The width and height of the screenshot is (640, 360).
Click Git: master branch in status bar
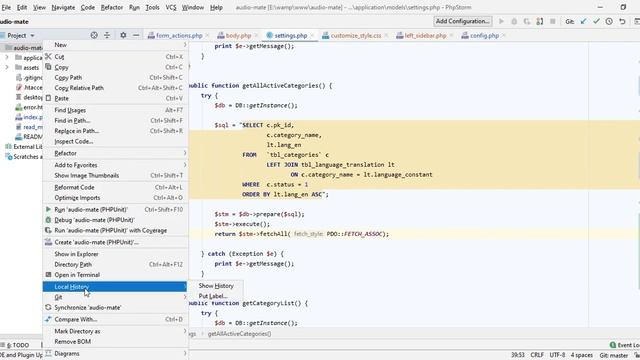(613, 355)
